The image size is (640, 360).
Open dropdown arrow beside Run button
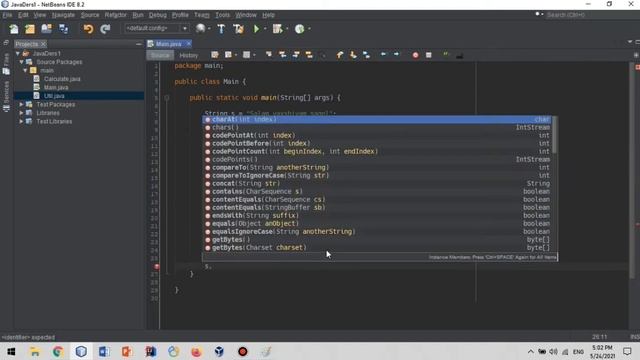(x=265, y=29)
